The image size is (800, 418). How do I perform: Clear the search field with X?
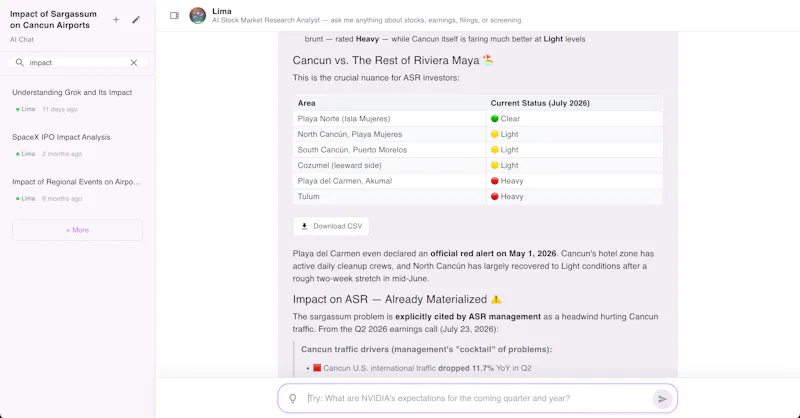pyautogui.click(x=134, y=62)
